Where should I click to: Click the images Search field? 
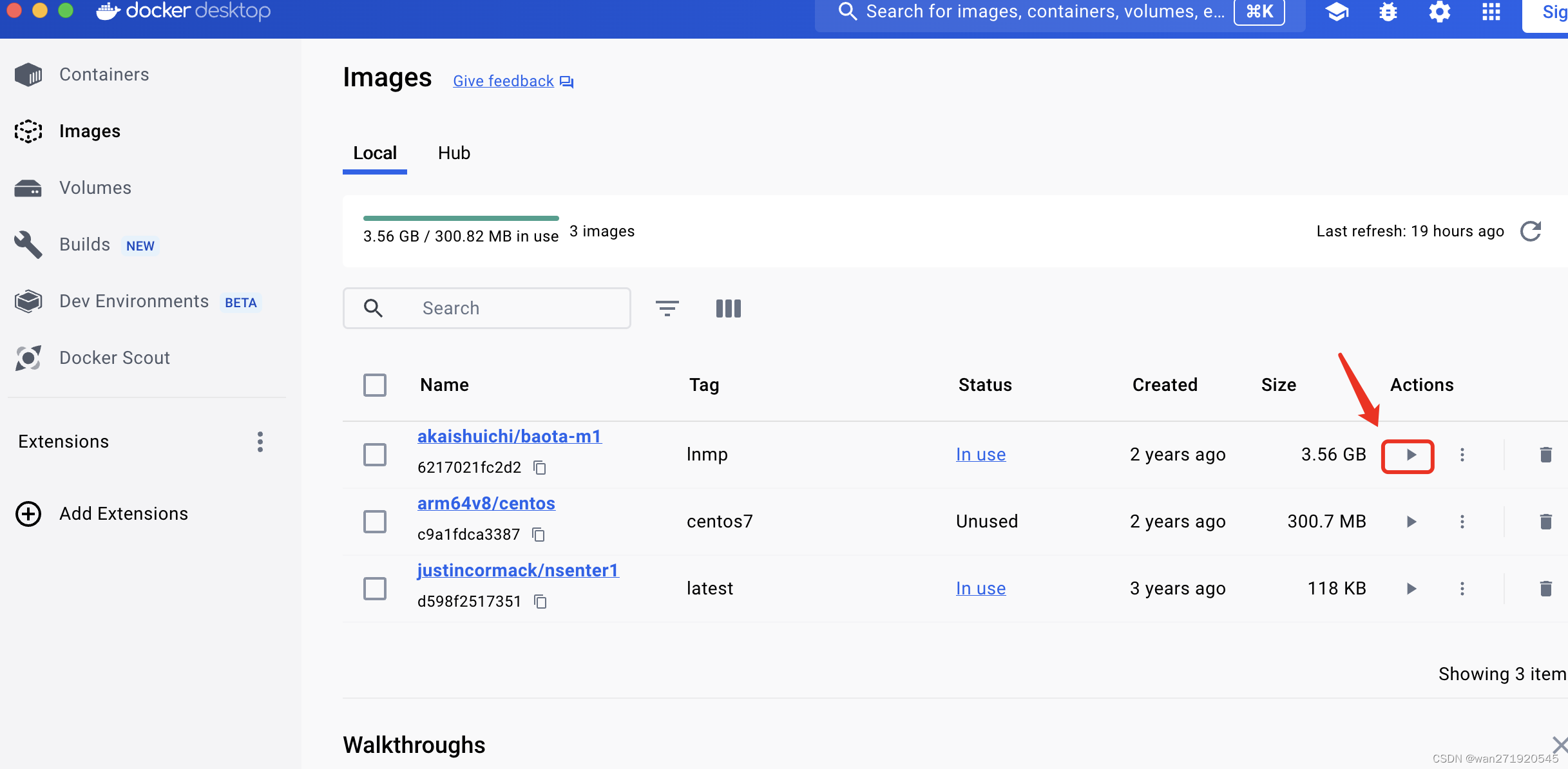click(x=487, y=309)
